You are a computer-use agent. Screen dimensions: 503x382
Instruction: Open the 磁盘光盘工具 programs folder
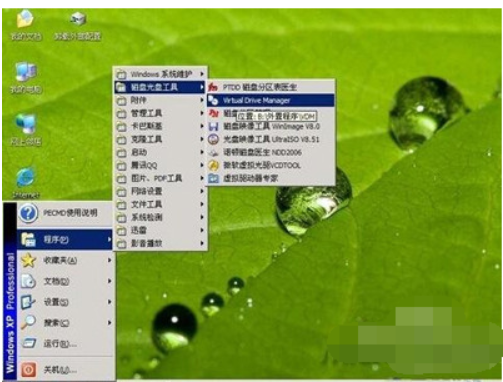160,87
